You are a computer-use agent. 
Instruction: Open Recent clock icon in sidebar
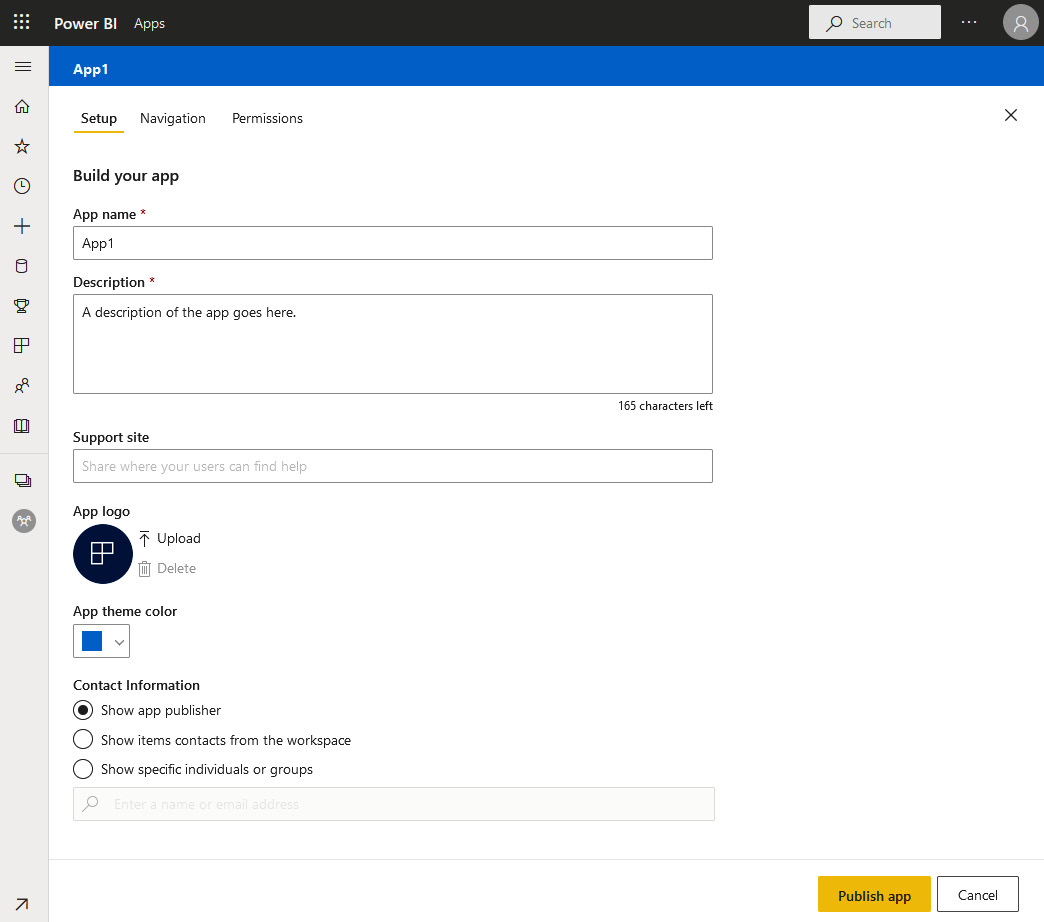(22, 186)
